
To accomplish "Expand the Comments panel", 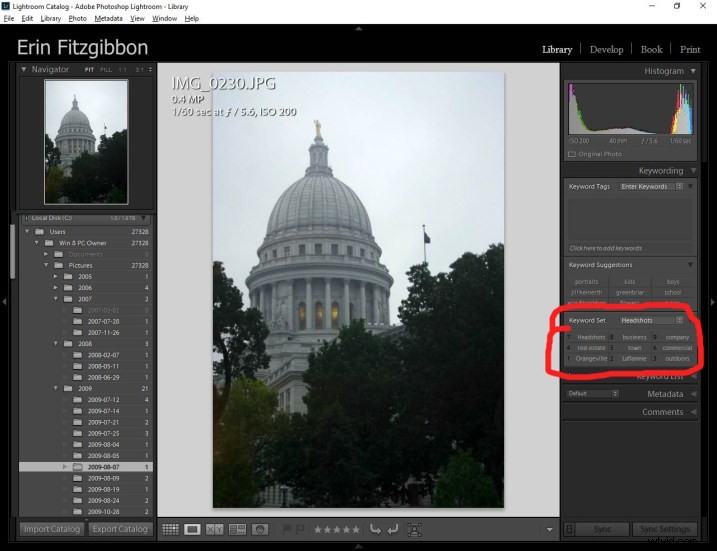I will (x=694, y=412).
